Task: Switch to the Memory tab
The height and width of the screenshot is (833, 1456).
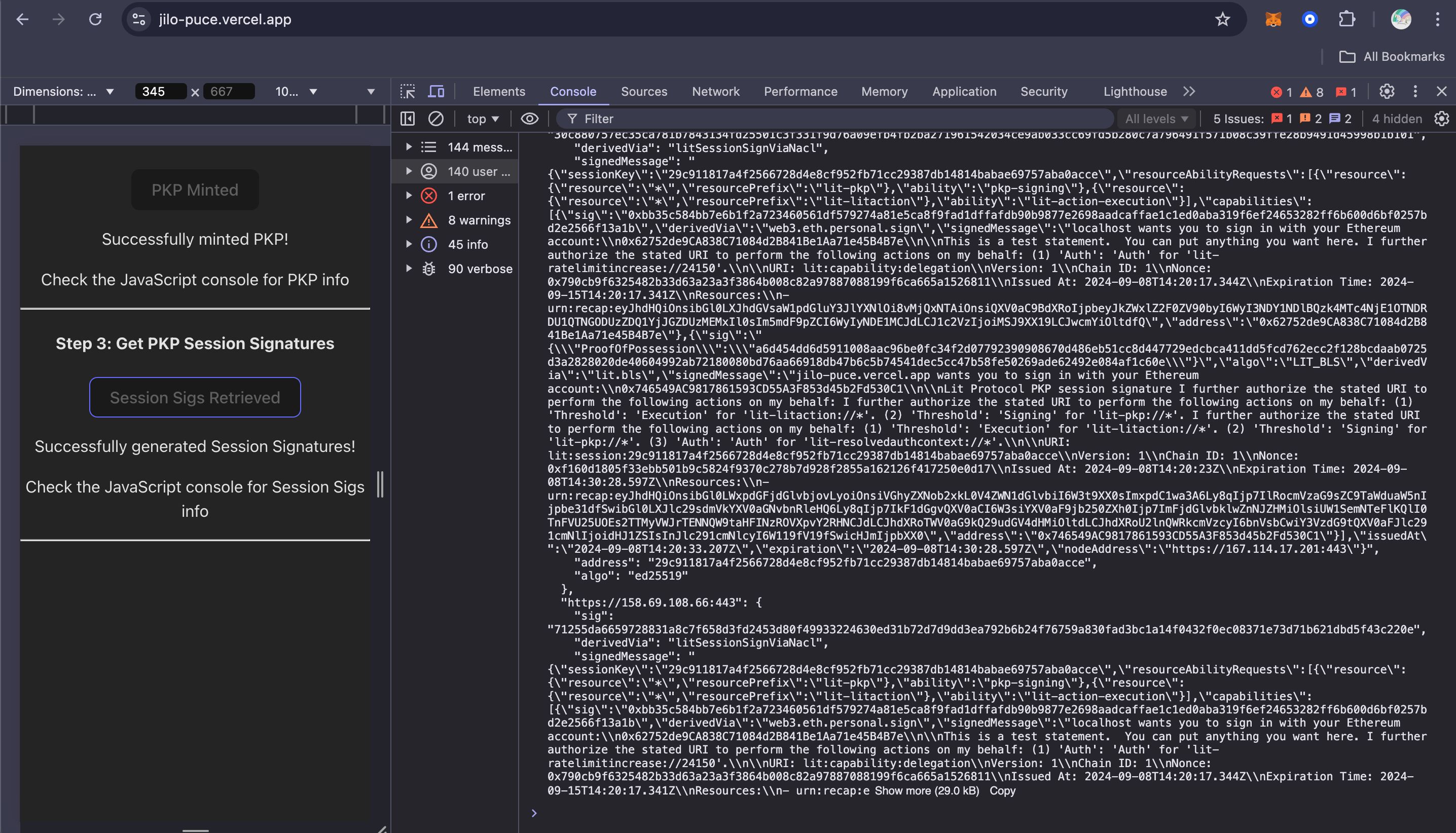Action: [884, 92]
